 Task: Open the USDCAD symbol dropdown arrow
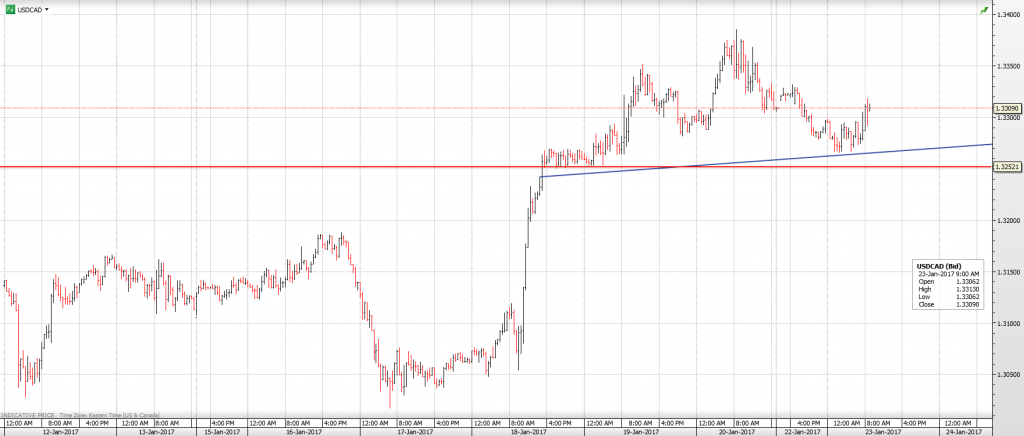point(48,8)
